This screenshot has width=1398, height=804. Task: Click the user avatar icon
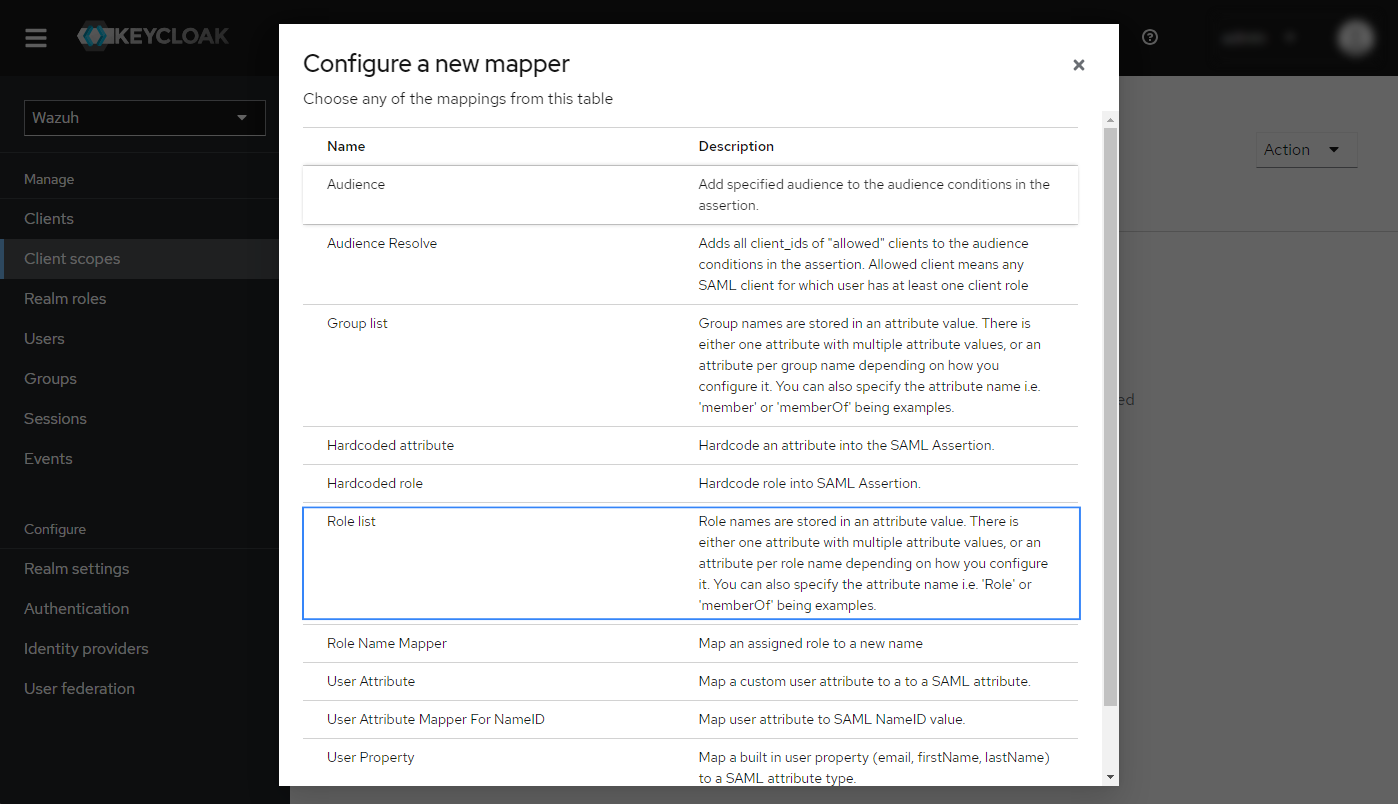pos(1356,38)
